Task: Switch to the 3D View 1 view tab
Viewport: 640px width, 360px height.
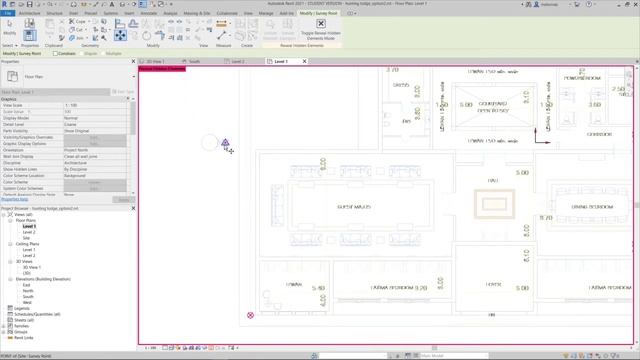Action: 155,61
